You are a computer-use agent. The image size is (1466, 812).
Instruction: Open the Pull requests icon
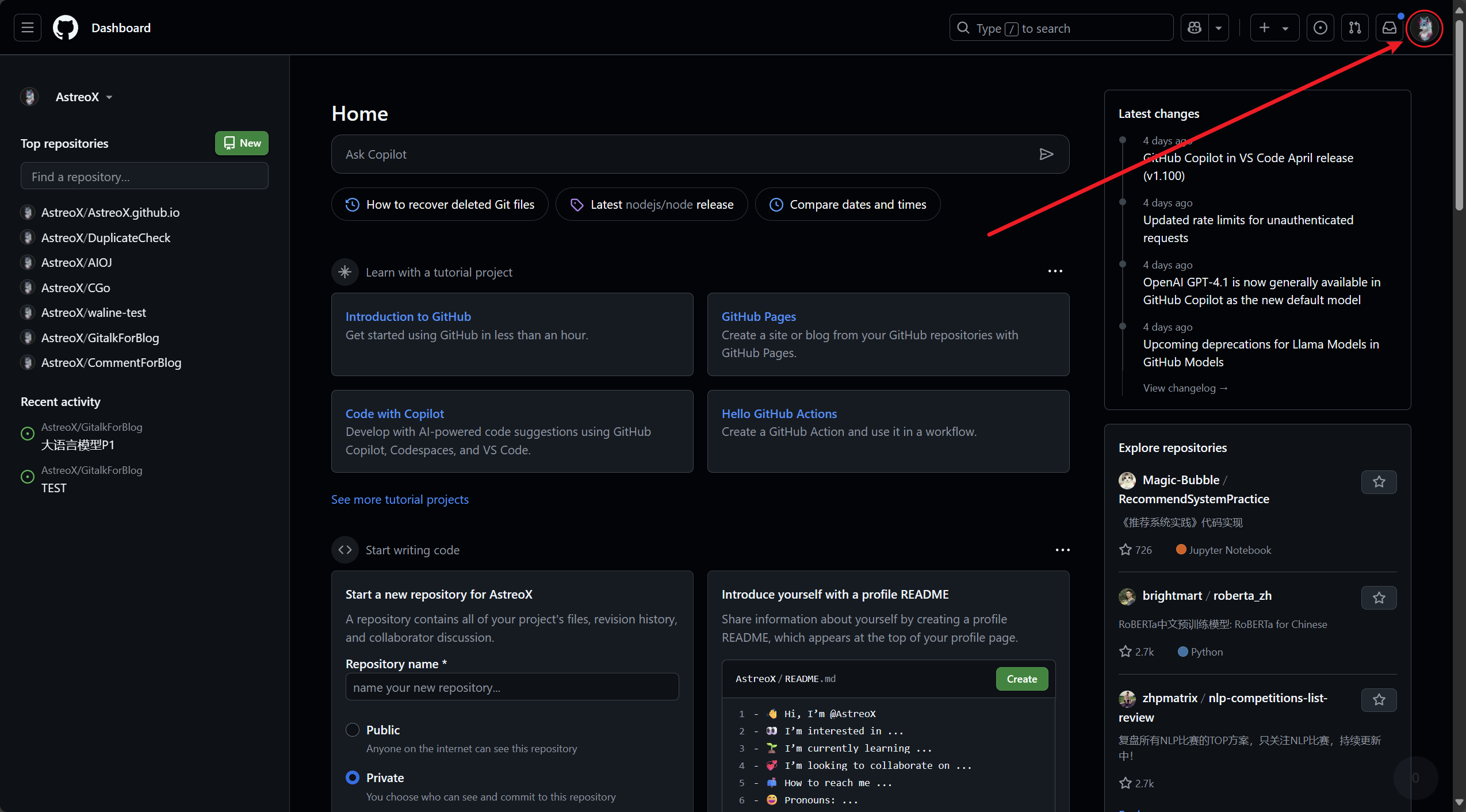coord(1355,28)
